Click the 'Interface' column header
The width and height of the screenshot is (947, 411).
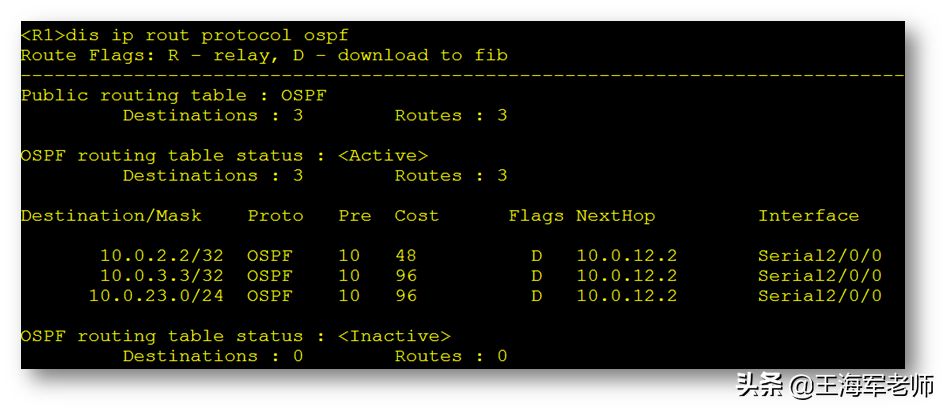point(809,215)
